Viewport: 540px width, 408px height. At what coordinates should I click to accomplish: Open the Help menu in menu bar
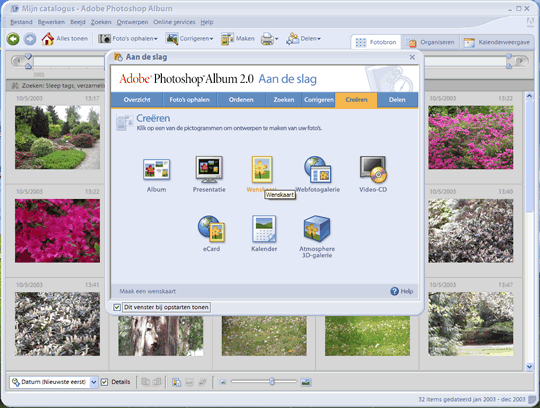pyautogui.click(x=207, y=22)
